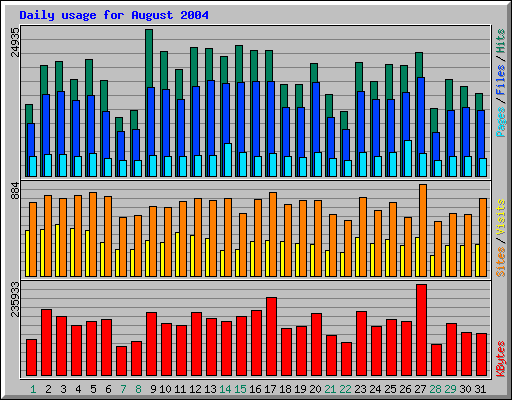Click the blue files bar for day 13
Viewport: 512px width, 400px height.
(x=211, y=117)
